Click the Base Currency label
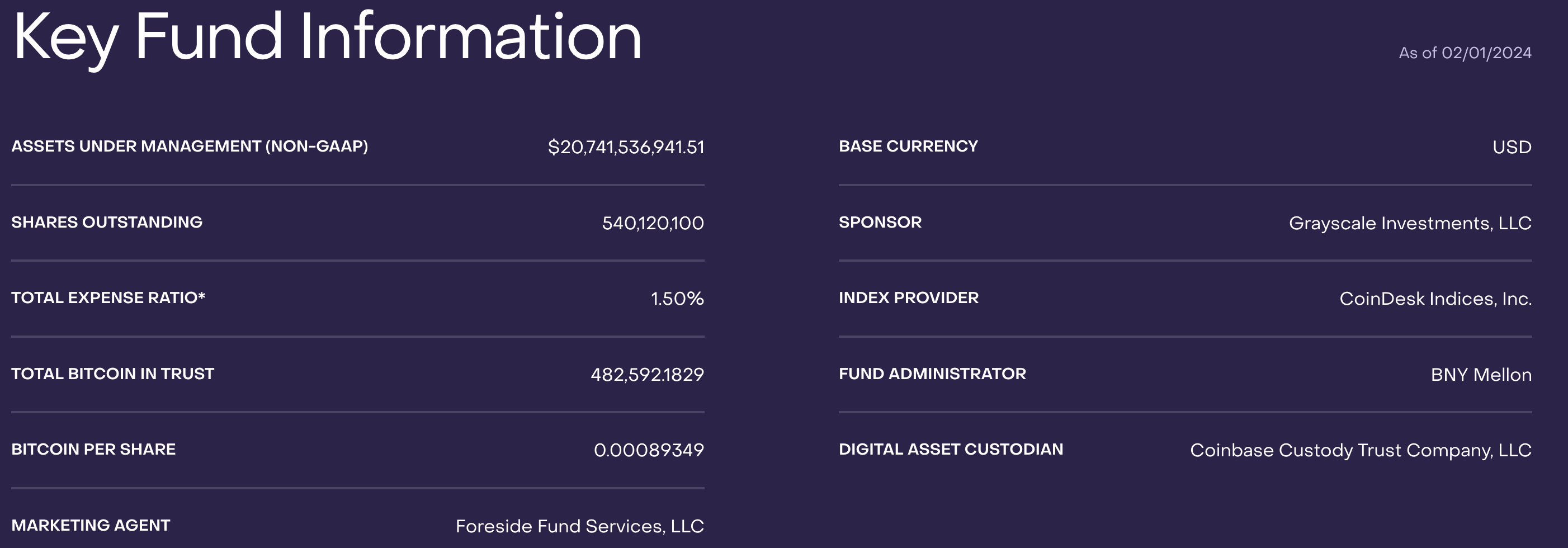1568x548 pixels. click(908, 147)
